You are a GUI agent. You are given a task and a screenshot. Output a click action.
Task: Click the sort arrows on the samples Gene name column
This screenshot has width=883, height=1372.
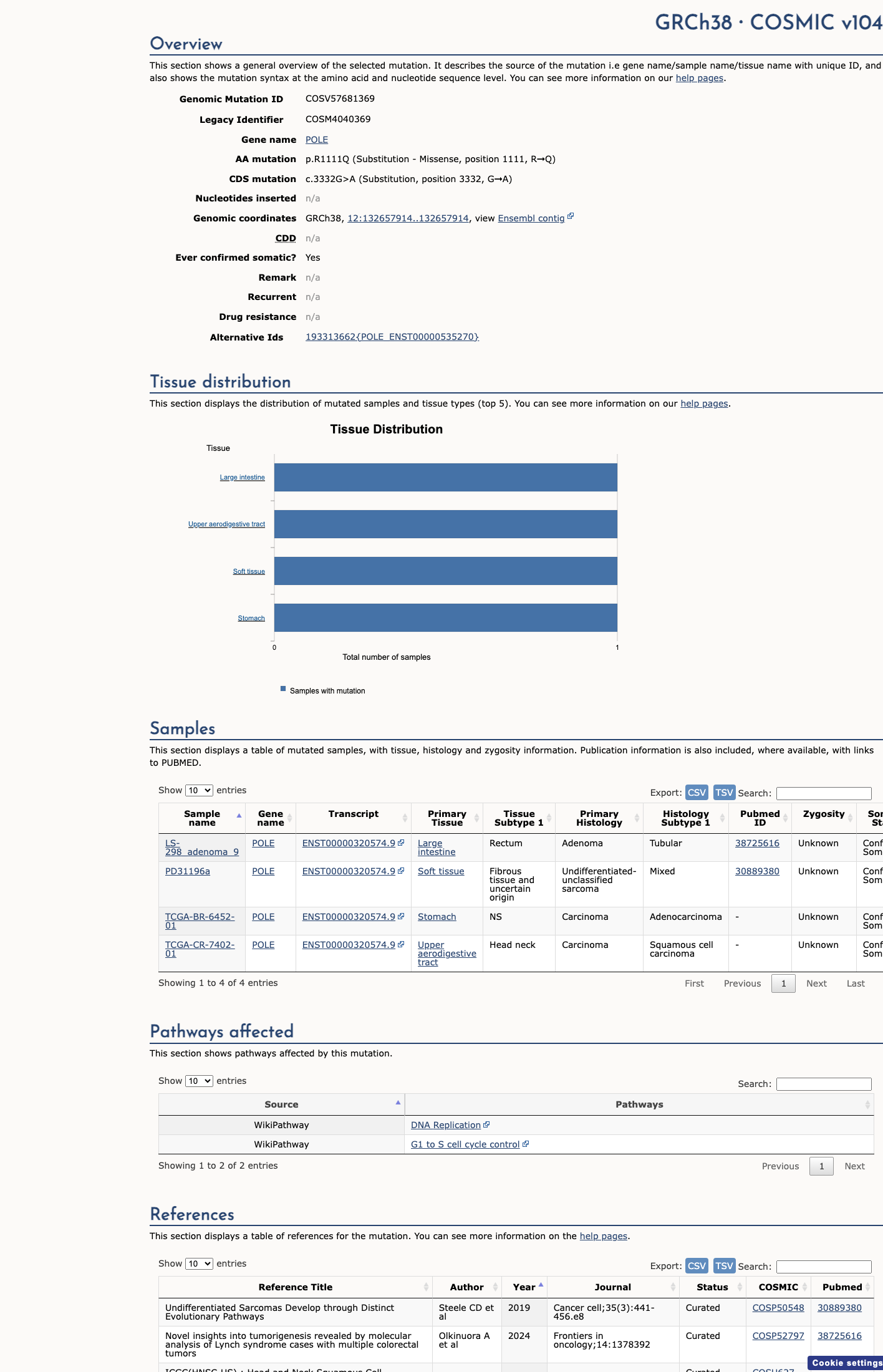(289, 818)
